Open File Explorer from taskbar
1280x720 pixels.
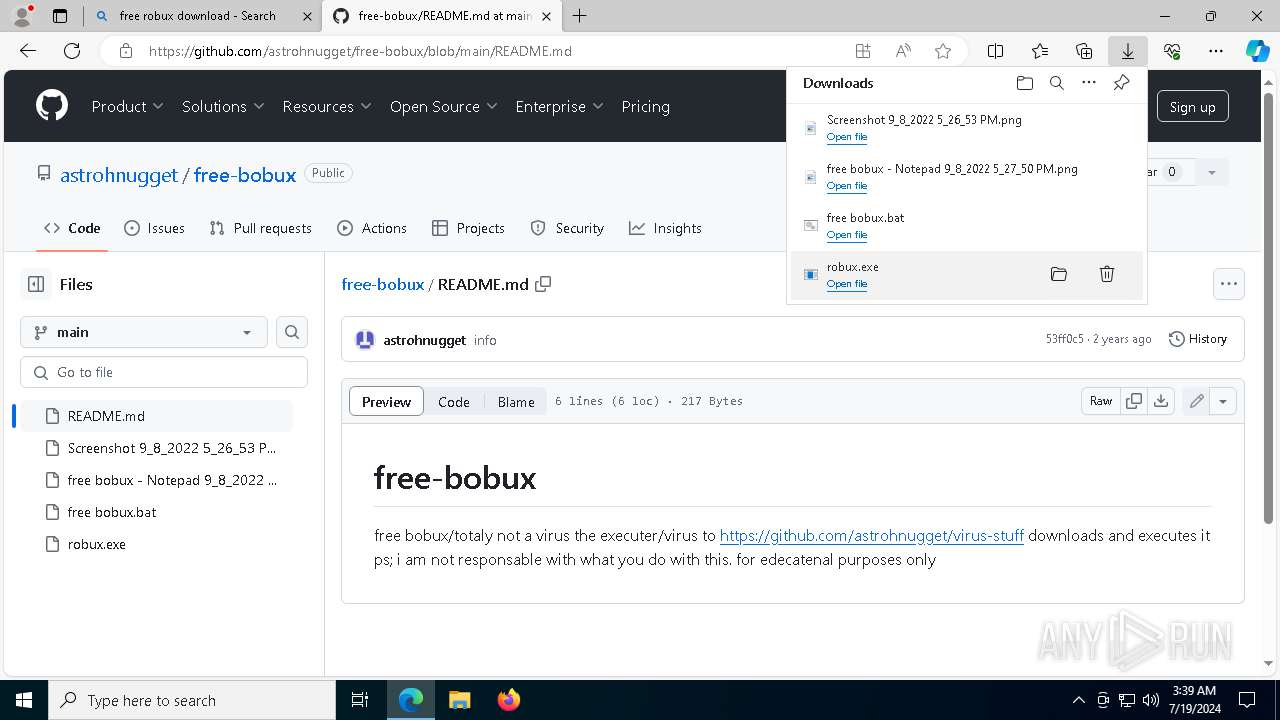click(459, 700)
